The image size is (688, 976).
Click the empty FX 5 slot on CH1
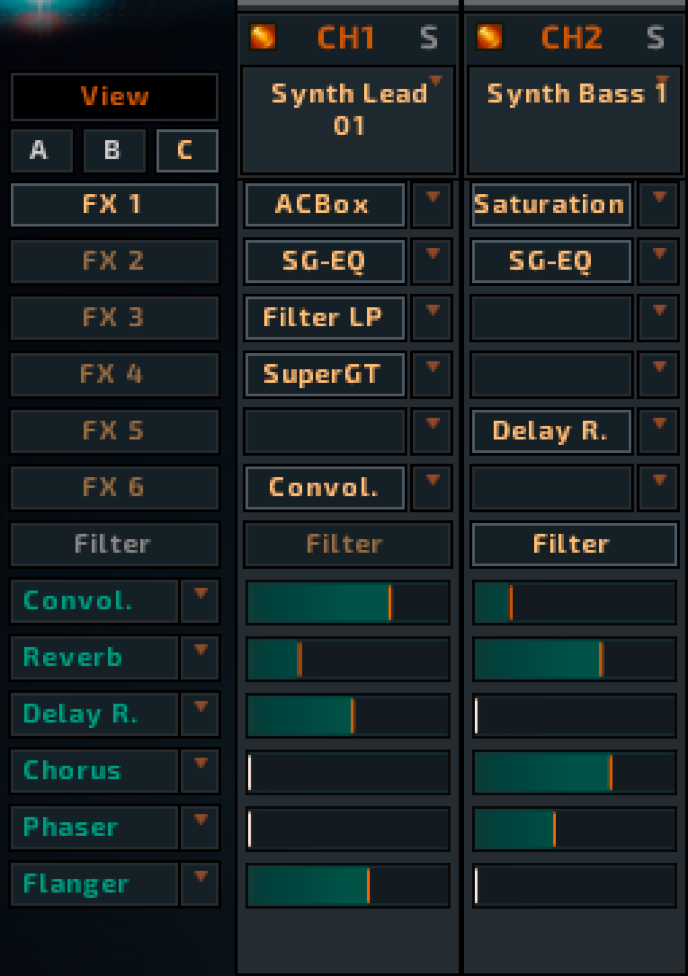[325, 431]
